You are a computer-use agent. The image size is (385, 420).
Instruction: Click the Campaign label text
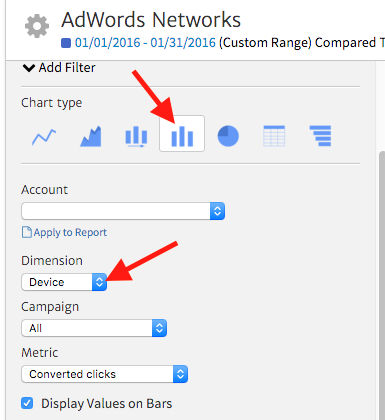pyautogui.click(x=50, y=307)
